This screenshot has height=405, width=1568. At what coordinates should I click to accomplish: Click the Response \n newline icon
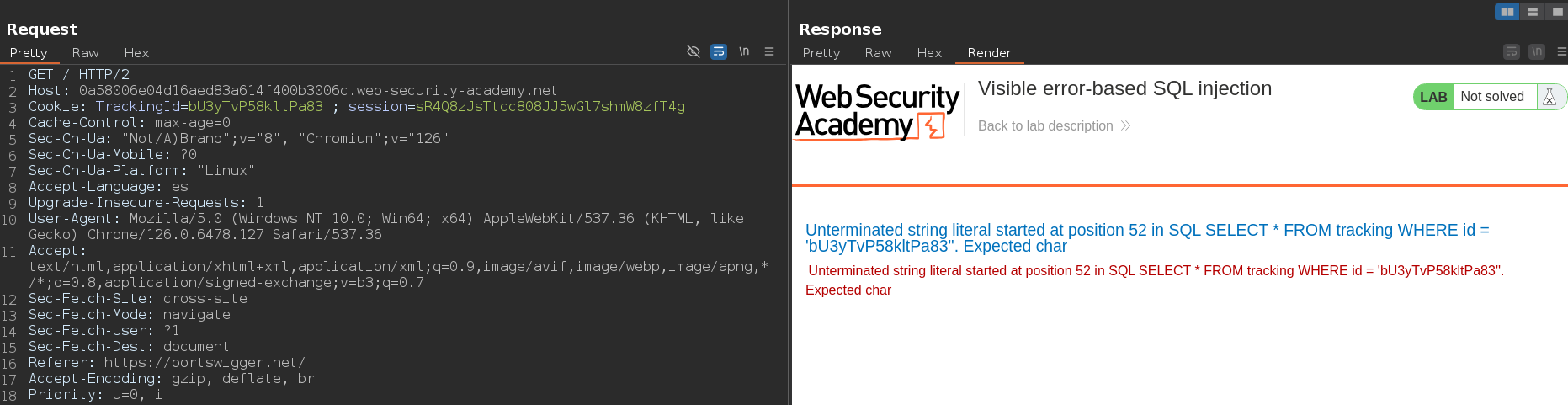1537,52
